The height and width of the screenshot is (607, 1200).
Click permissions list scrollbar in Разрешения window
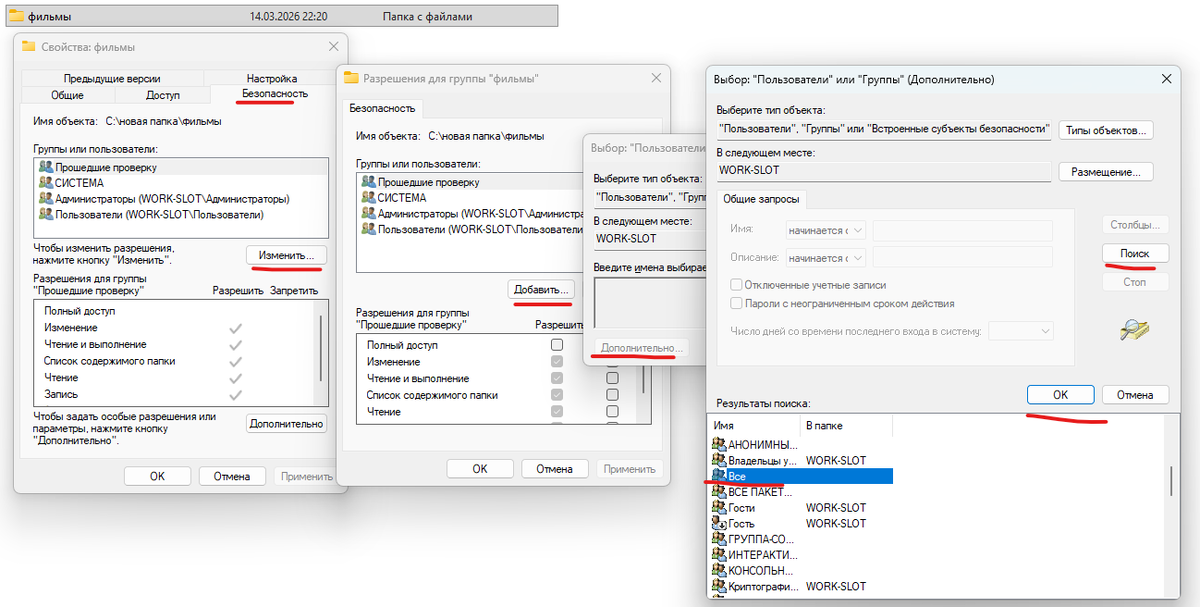(643, 380)
